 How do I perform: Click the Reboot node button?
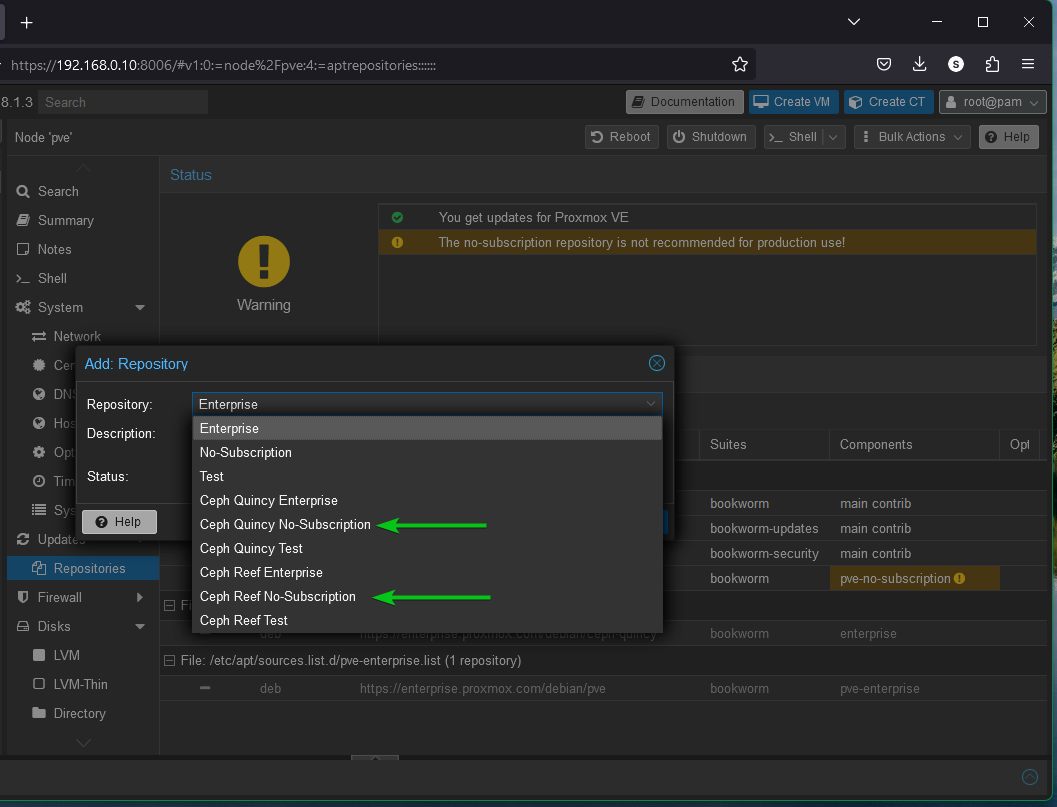(x=622, y=137)
